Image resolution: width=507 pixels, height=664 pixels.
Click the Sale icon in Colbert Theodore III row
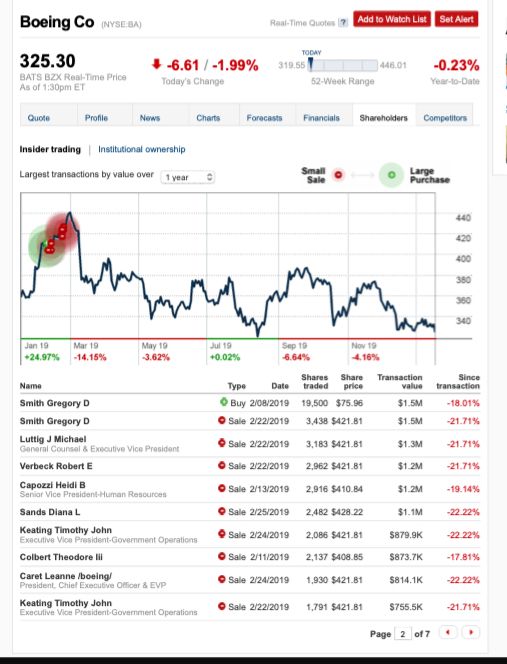pos(221,556)
